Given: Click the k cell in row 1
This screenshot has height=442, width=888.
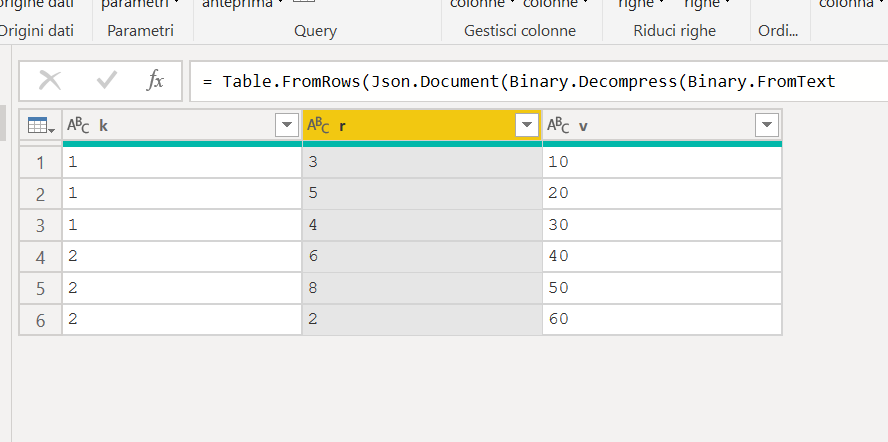Looking at the screenshot, I should tap(182, 163).
